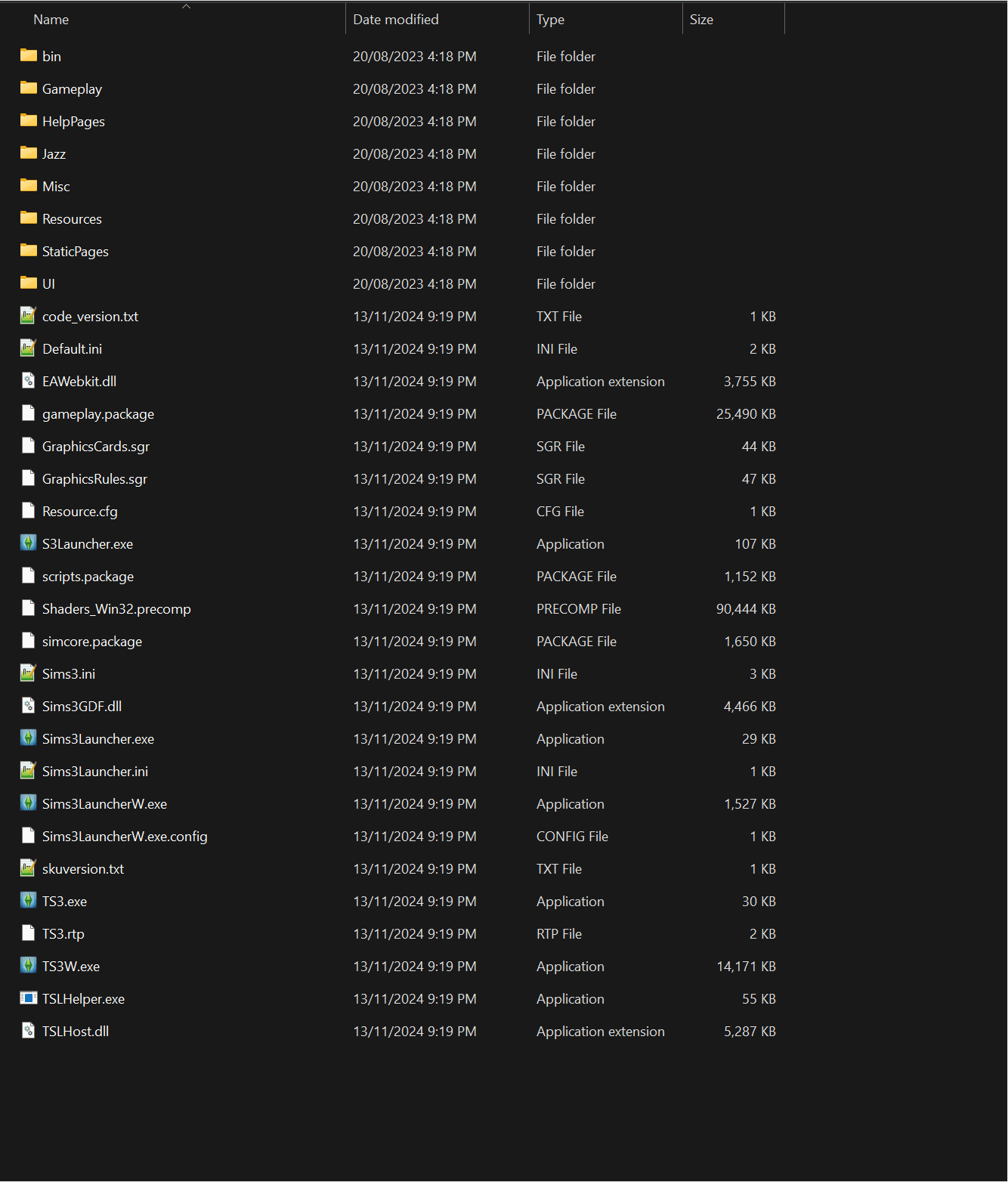
Task: Click the S3Launcher.exe application icon
Action: [29, 543]
